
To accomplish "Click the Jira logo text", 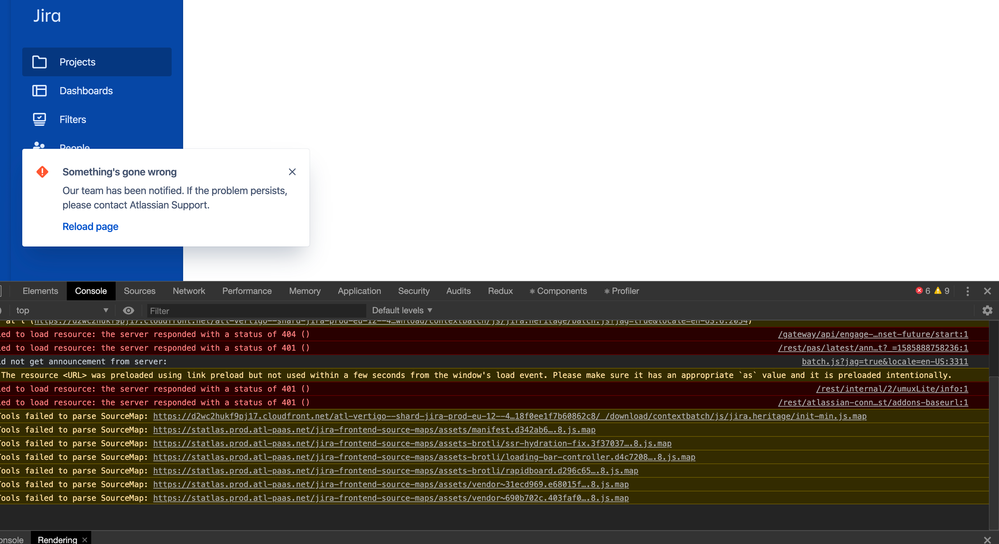I will click(x=47, y=16).
